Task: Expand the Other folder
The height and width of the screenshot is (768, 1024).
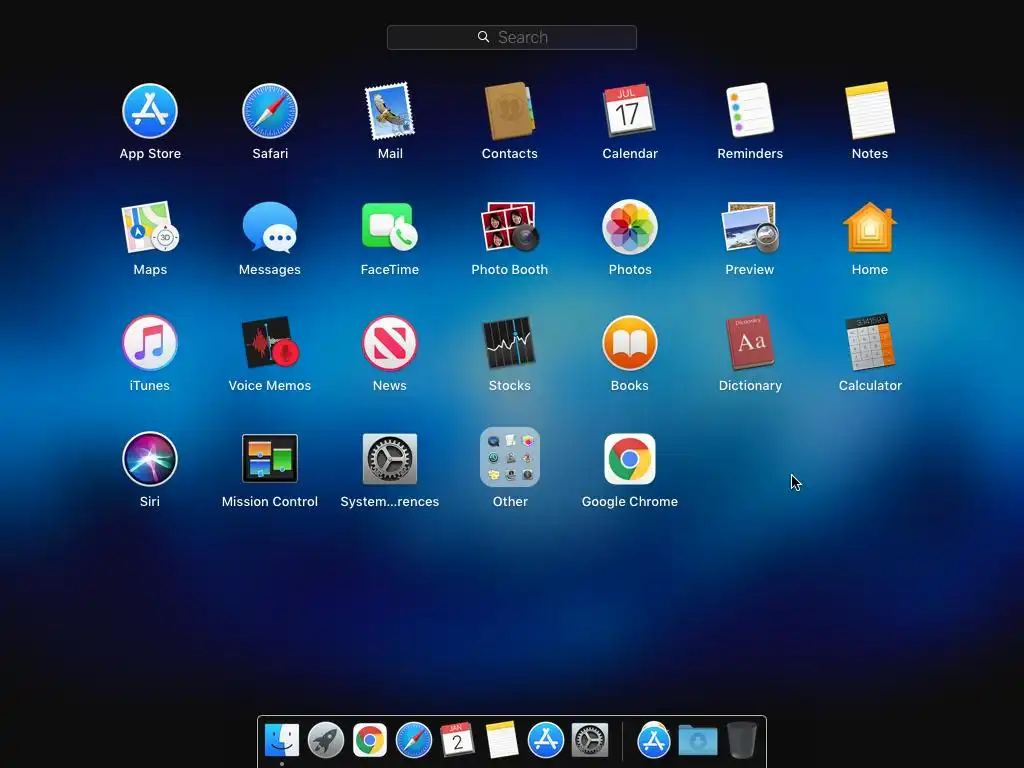Action: pos(509,457)
